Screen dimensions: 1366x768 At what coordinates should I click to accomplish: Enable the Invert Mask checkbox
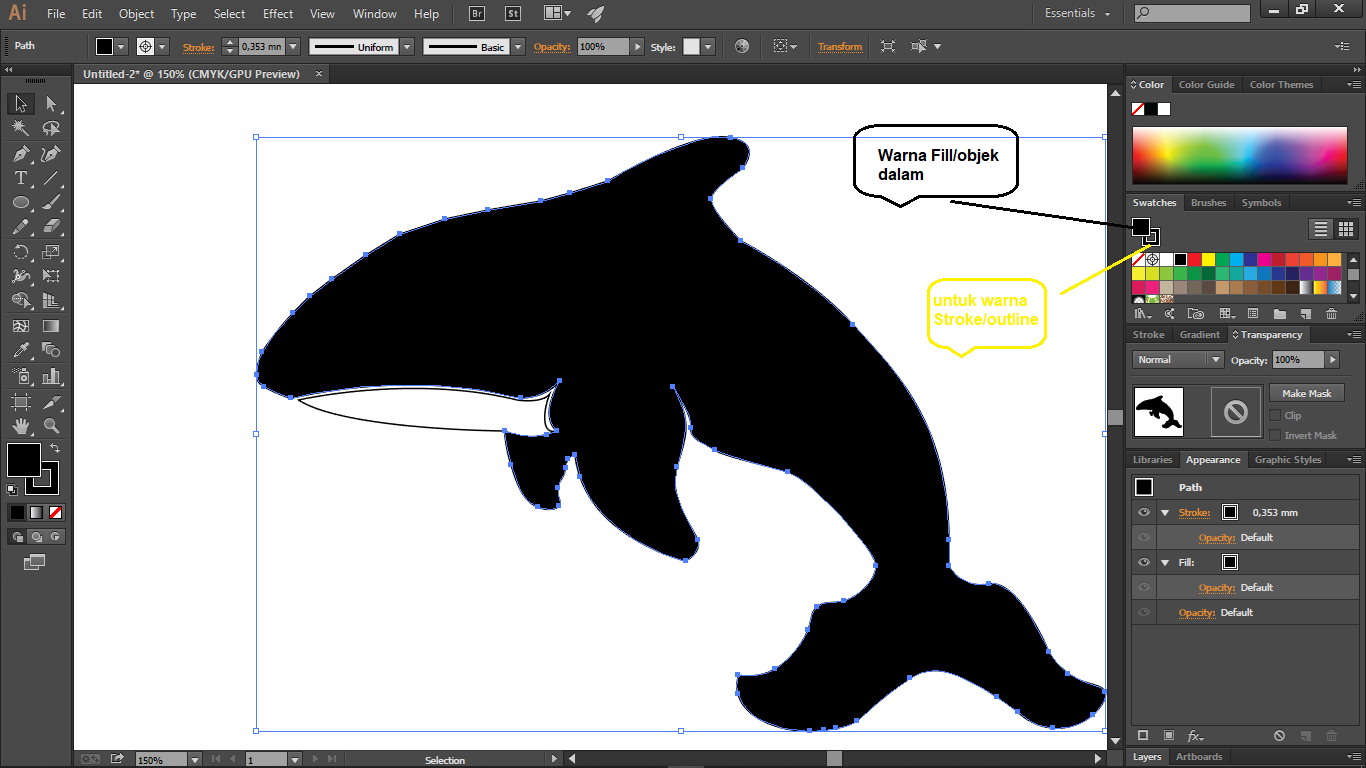tap(1275, 435)
